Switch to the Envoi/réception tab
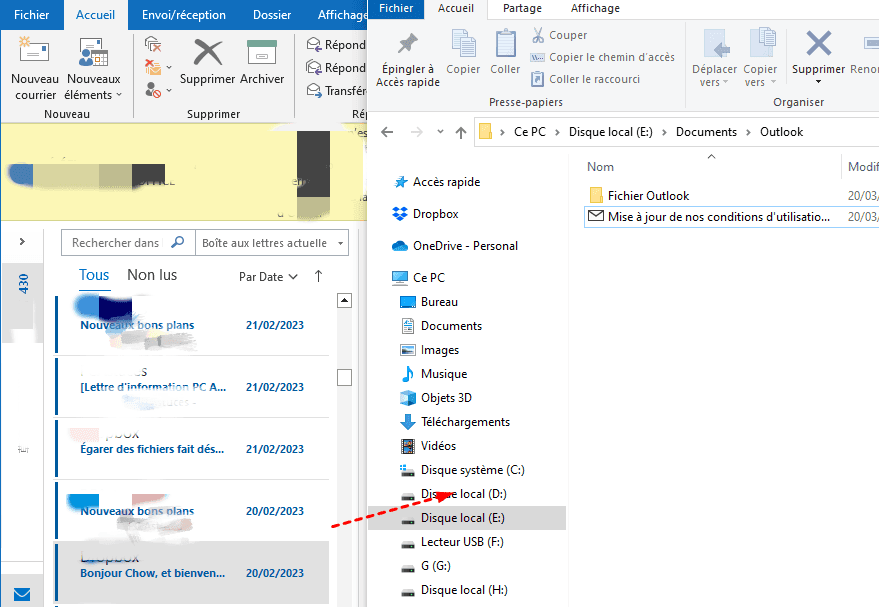Image resolution: width=879 pixels, height=607 pixels. (x=183, y=15)
